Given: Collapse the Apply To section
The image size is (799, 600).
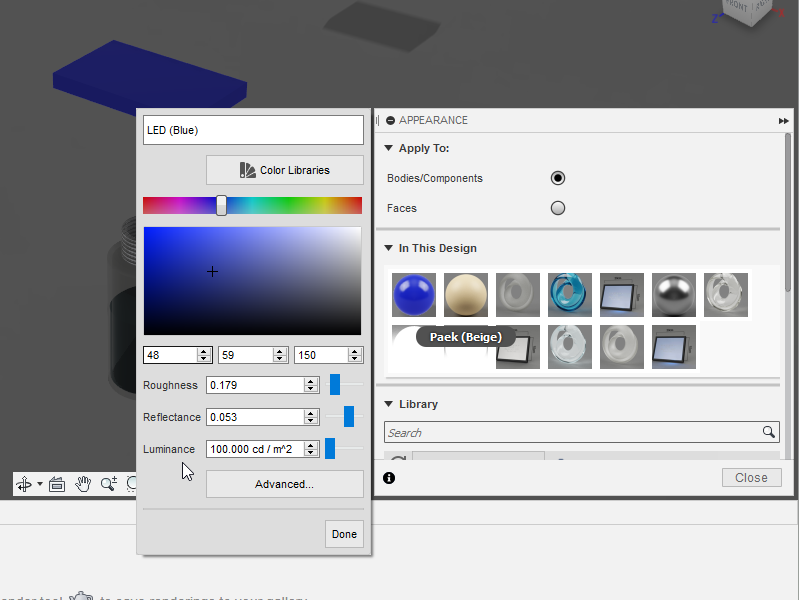Looking at the screenshot, I should tap(388, 148).
